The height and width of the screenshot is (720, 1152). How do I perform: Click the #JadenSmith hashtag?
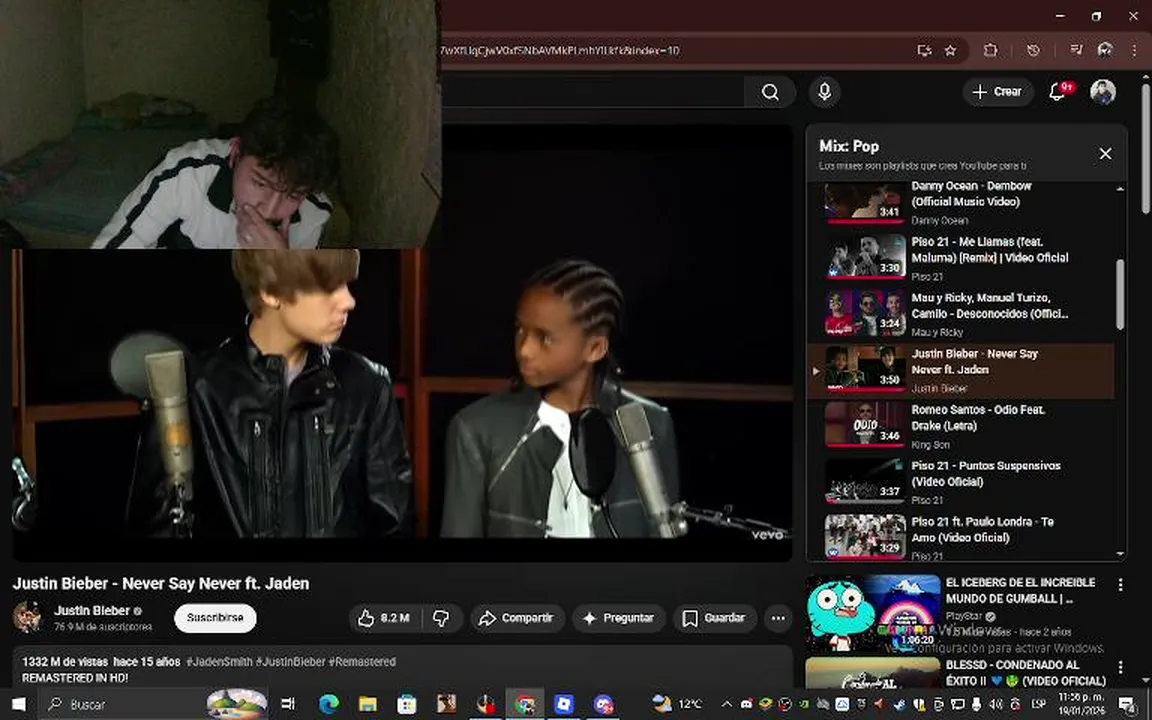tap(219, 662)
